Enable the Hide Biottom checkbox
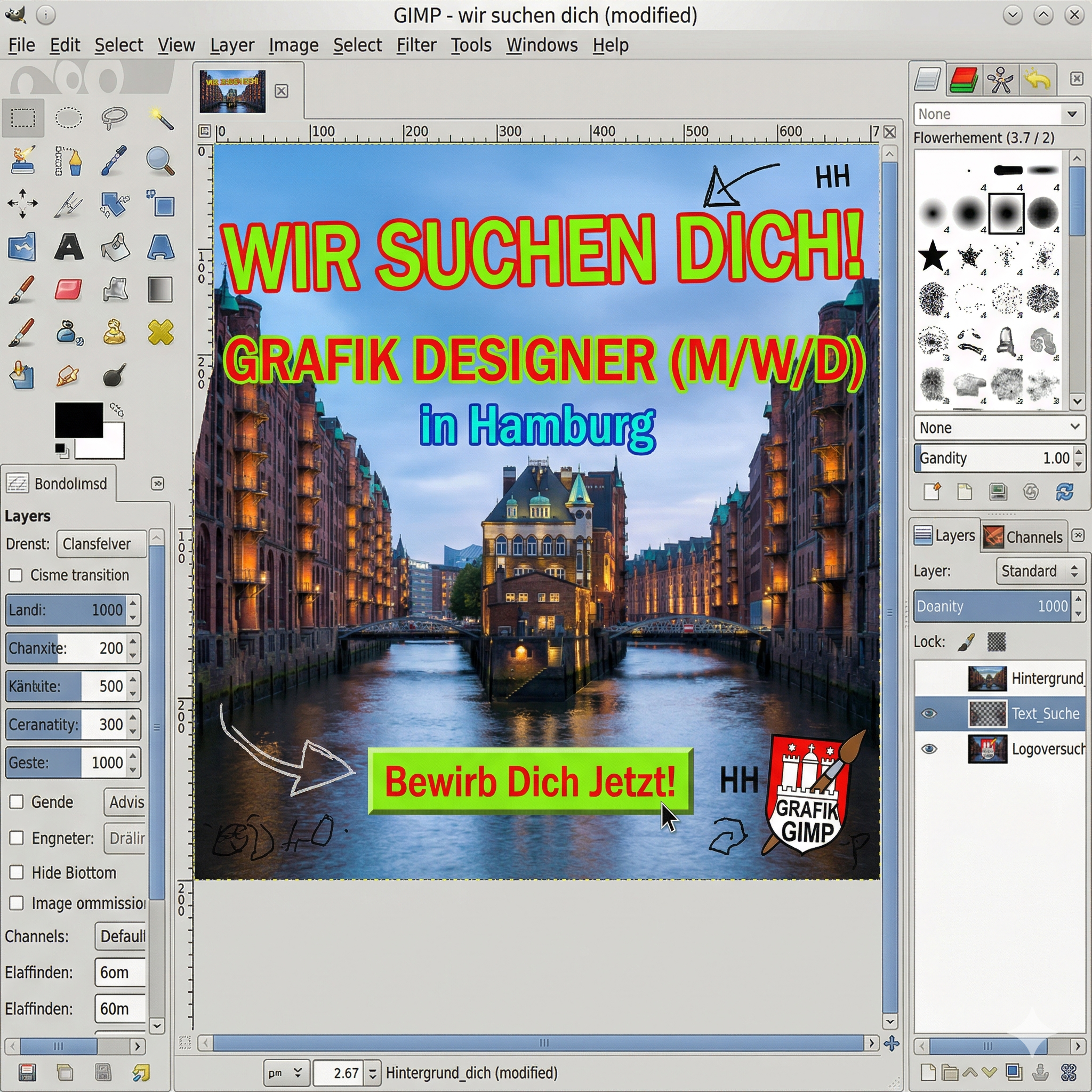The width and height of the screenshot is (1092, 1092). [17, 873]
